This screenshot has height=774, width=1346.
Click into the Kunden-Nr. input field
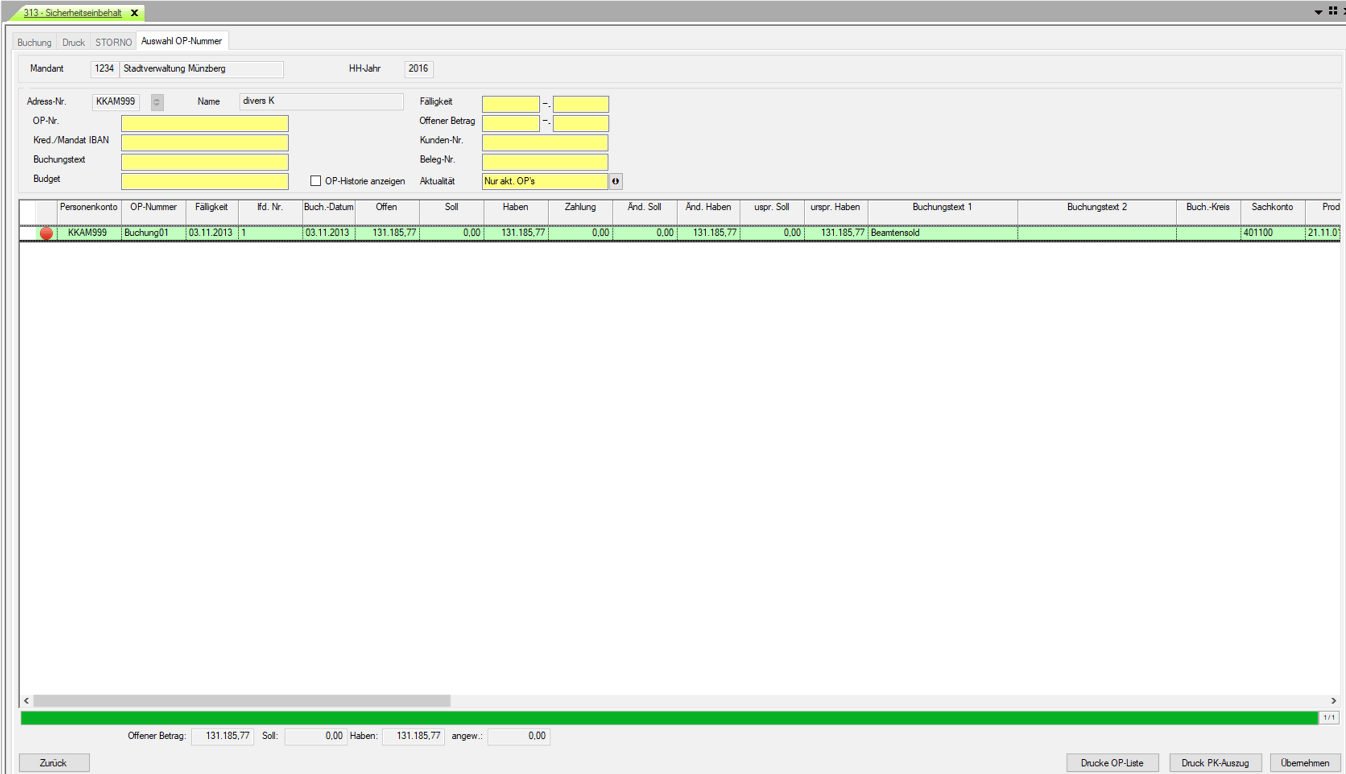click(x=545, y=142)
